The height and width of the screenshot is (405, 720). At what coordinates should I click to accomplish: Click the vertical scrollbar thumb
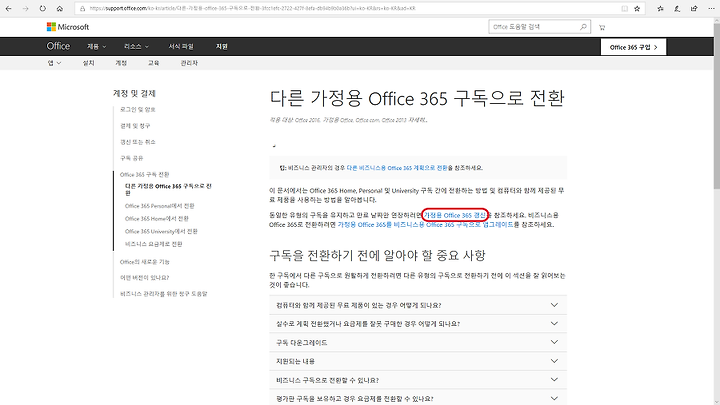pos(716,105)
